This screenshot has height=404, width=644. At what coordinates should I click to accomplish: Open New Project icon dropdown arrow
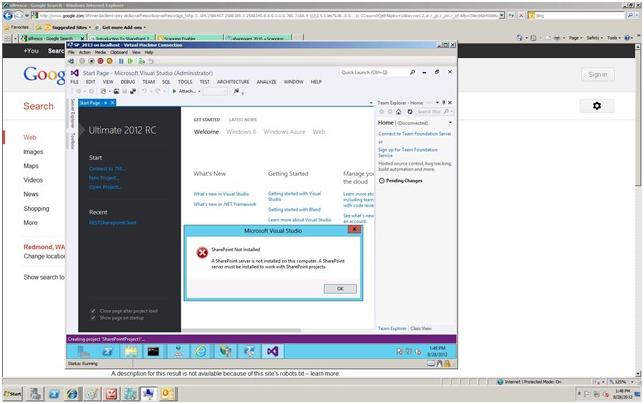109,92
